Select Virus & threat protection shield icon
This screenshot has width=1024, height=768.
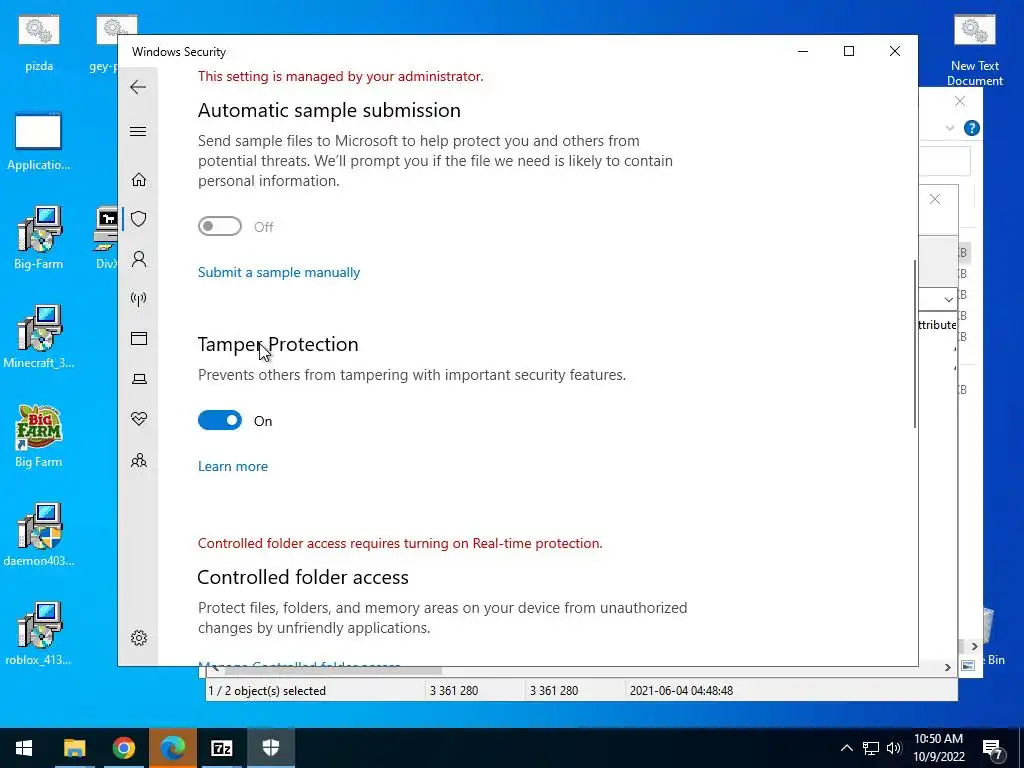[x=138, y=219]
